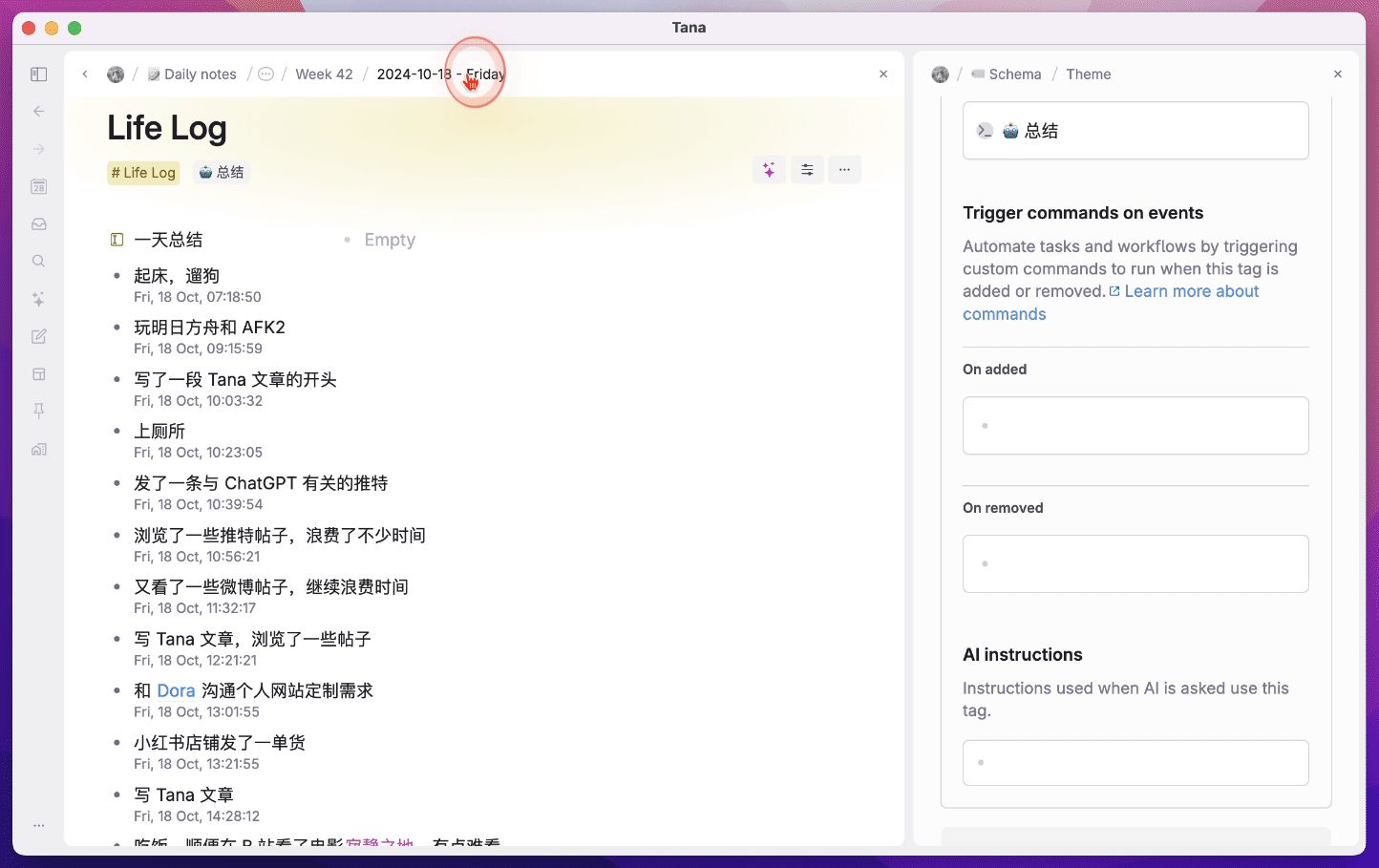Viewport: 1379px width, 868px height.
Task: Click timestamp Fri, 18 Oct, 07:18:50
Action: click(198, 297)
